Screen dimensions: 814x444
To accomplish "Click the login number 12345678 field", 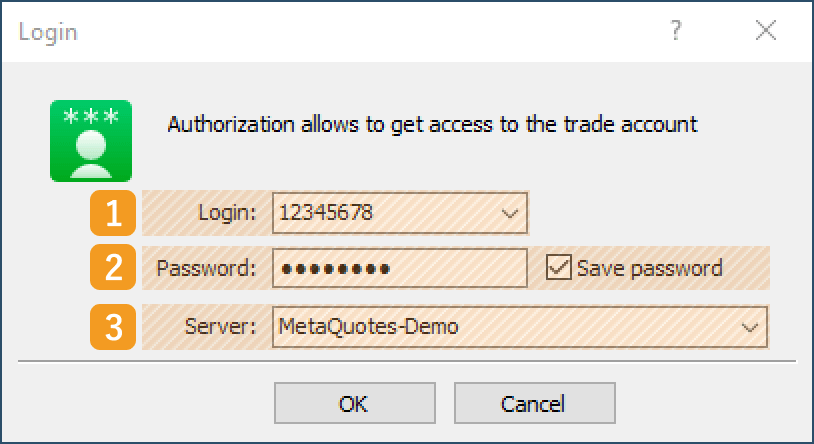I will click(380, 212).
